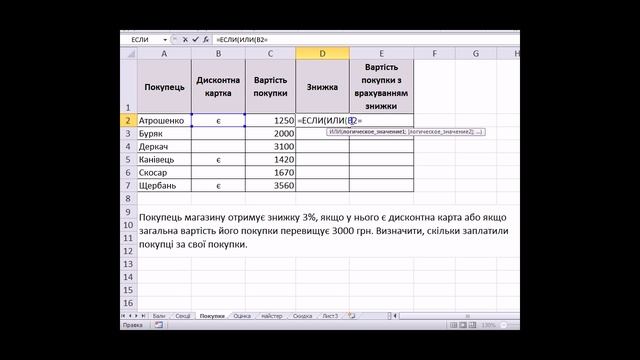Image resolution: width=640 pixels, height=360 pixels.
Task: Click the 1250 value cell
Action: [270, 120]
